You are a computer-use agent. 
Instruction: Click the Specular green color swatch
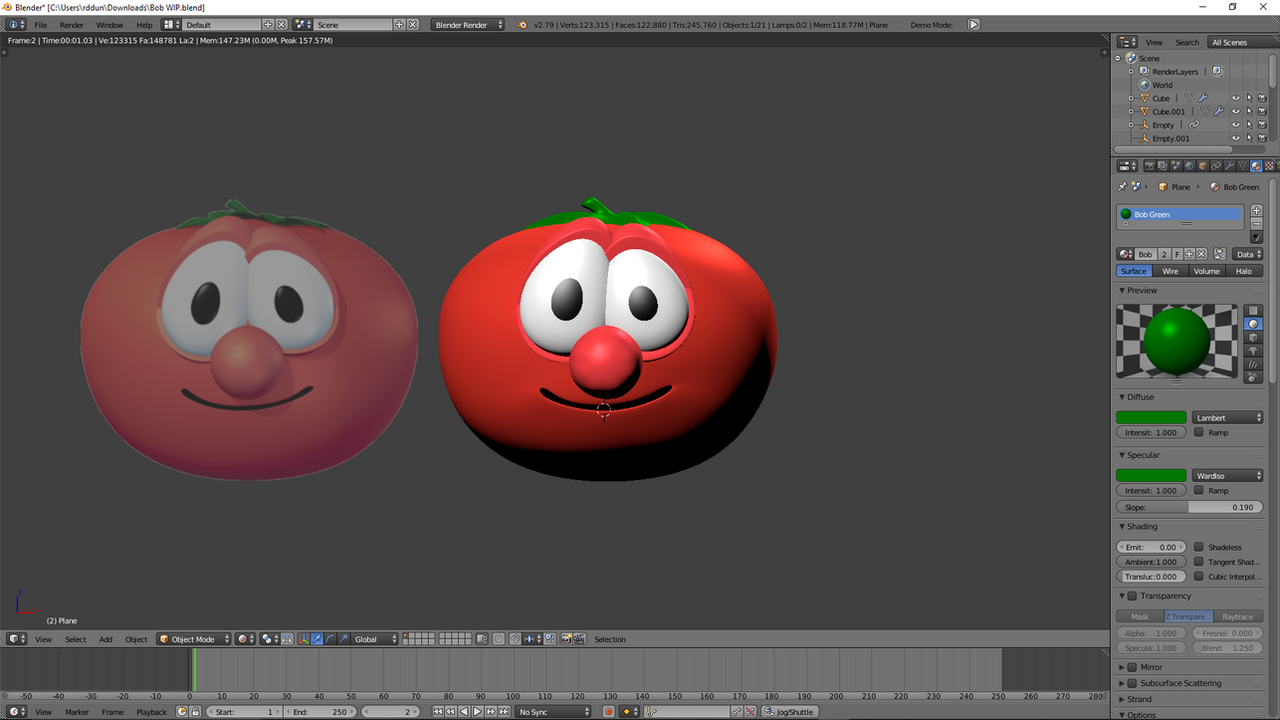click(x=1151, y=475)
